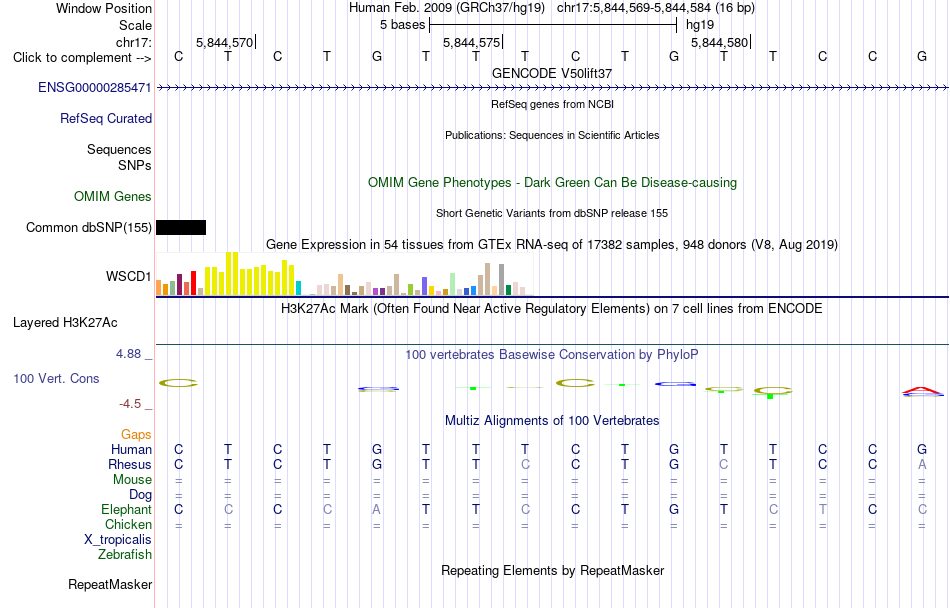The height and width of the screenshot is (608, 950).
Task: Click 'Publications: Sequences in Scientific Articles' title
Action: pyautogui.click(x=552, y=135)
